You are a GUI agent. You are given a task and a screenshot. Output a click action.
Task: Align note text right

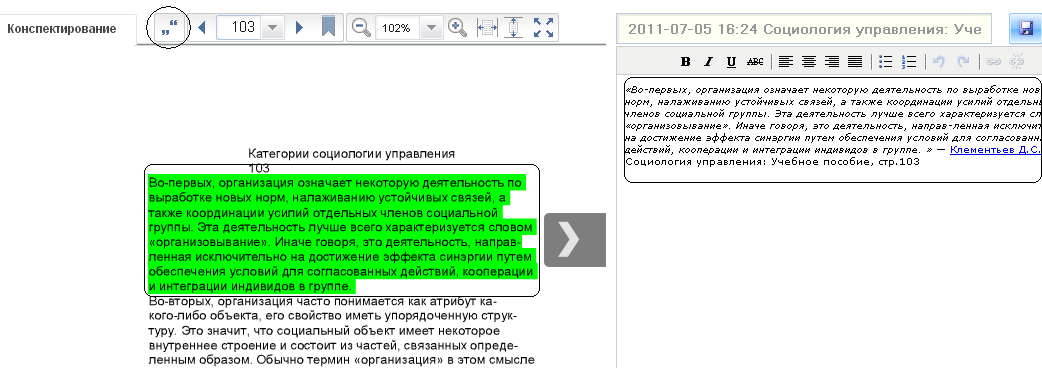tap(831, 62)
